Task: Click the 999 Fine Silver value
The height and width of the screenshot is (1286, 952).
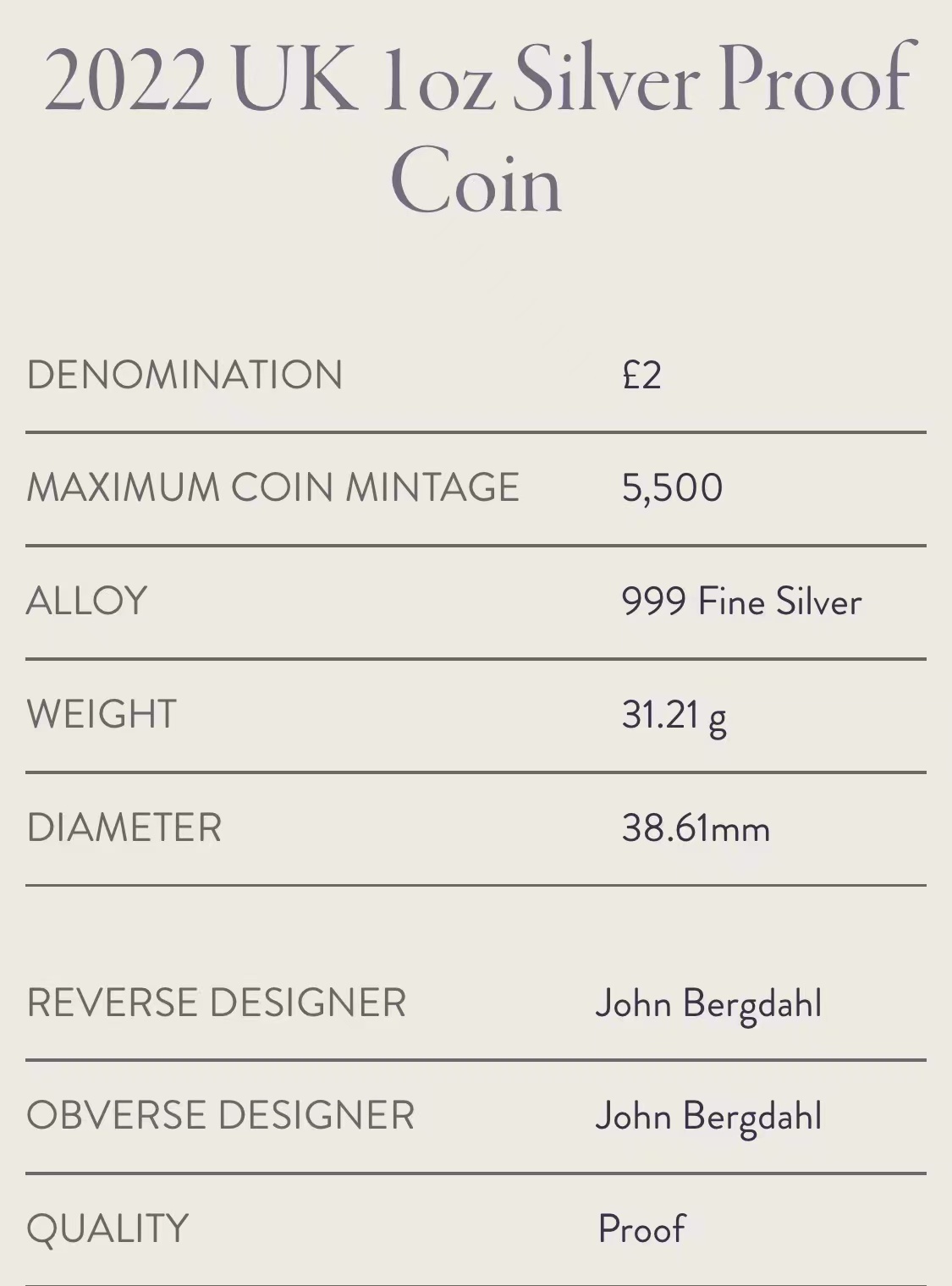Action: (x=741, y=602)
